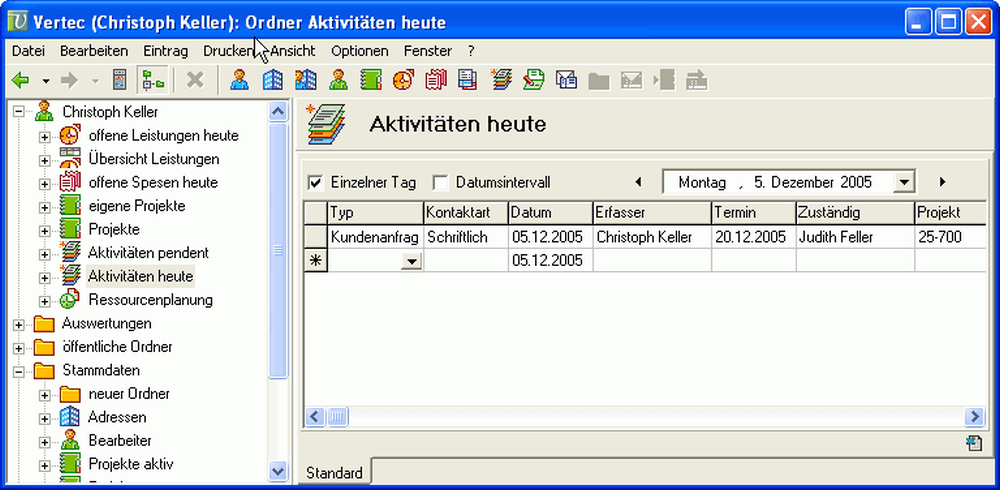Toggle the tree view toolbar button

(152, 80)
